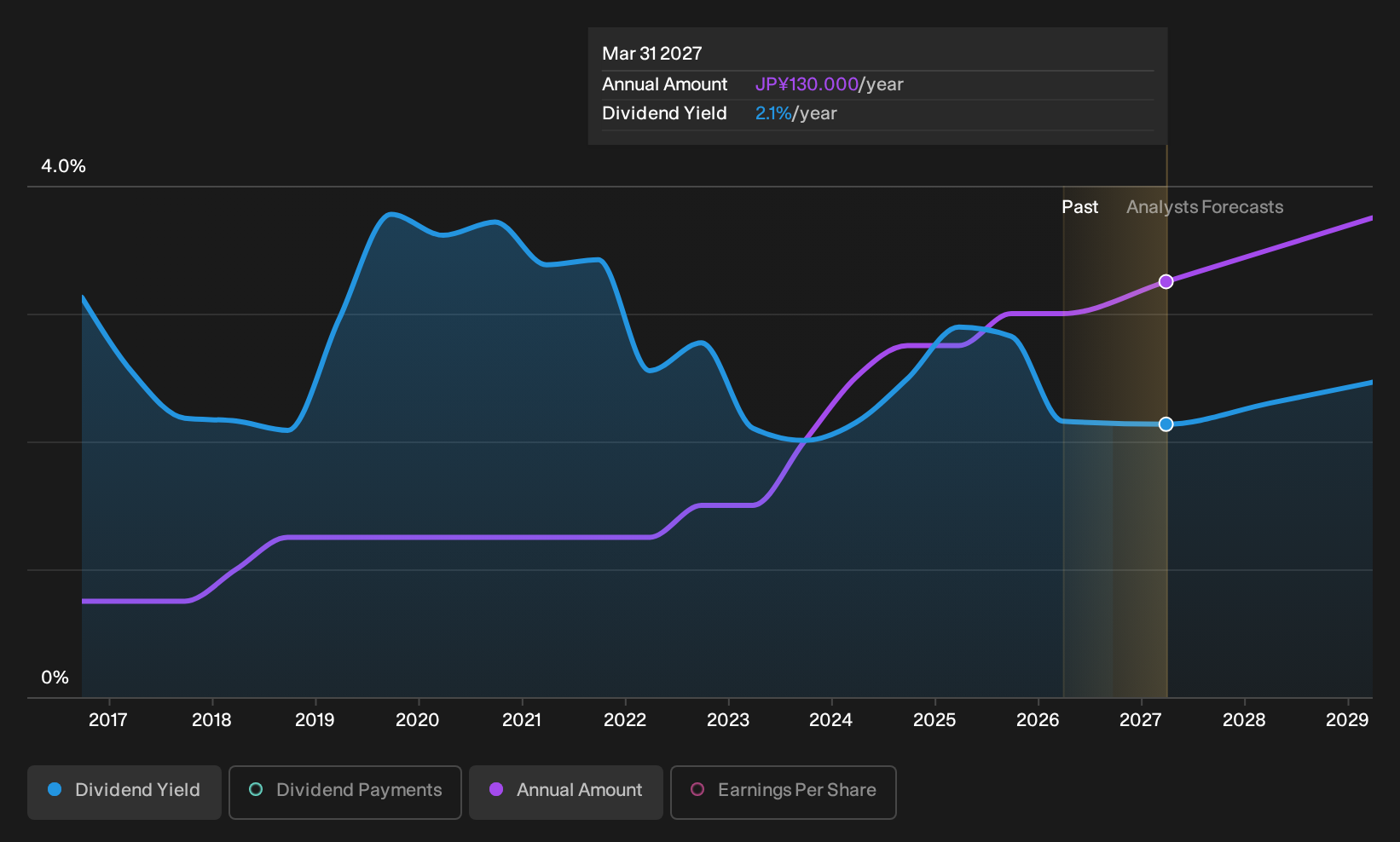Click the 2024 x-axis year label
The height and width of the screenshot is (842, 1400).
[x=831, y=720]
